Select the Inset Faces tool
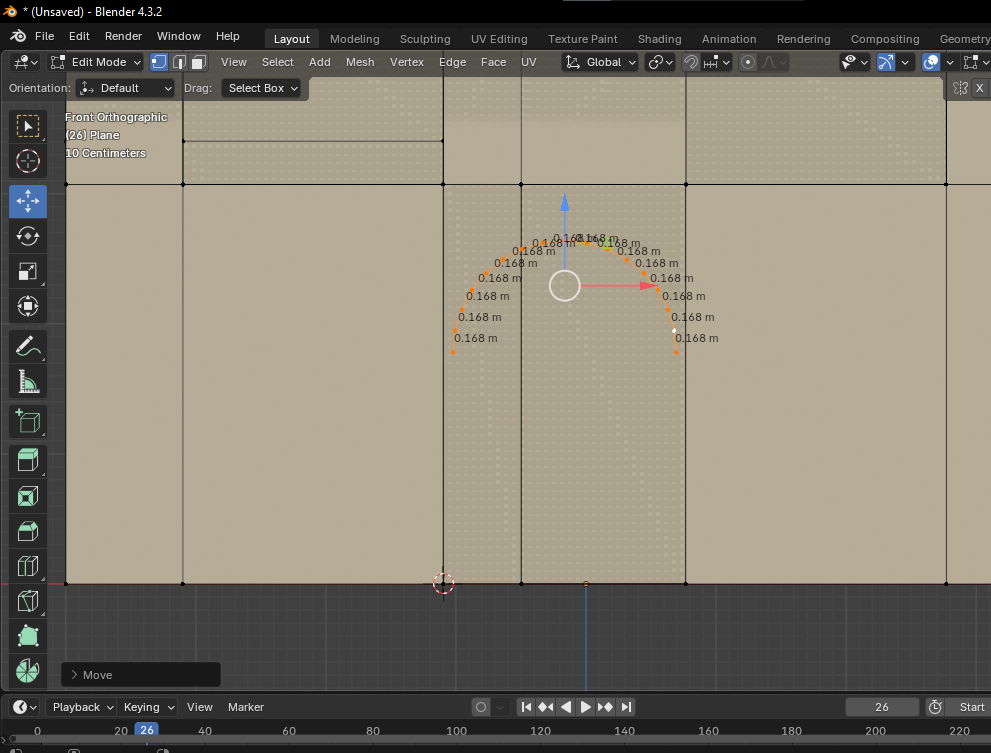Screen dimensions: 991x753 click(28, 496)
